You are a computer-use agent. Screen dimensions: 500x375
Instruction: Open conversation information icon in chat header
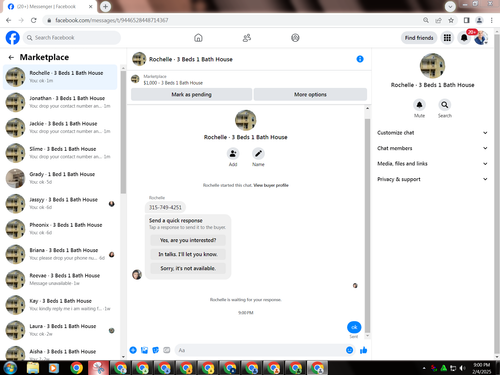pos(360,59)
